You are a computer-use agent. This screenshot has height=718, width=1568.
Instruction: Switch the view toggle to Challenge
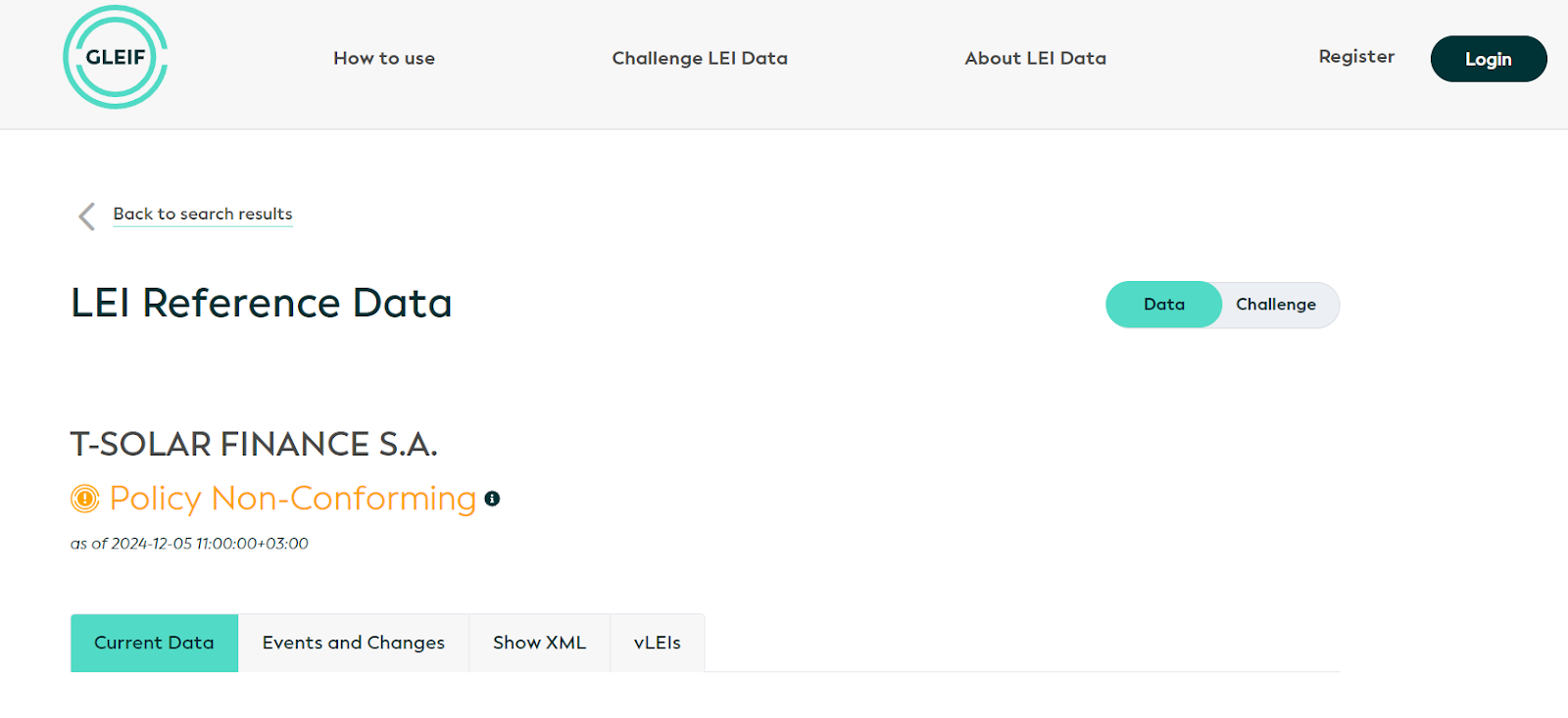point(1275,305)
